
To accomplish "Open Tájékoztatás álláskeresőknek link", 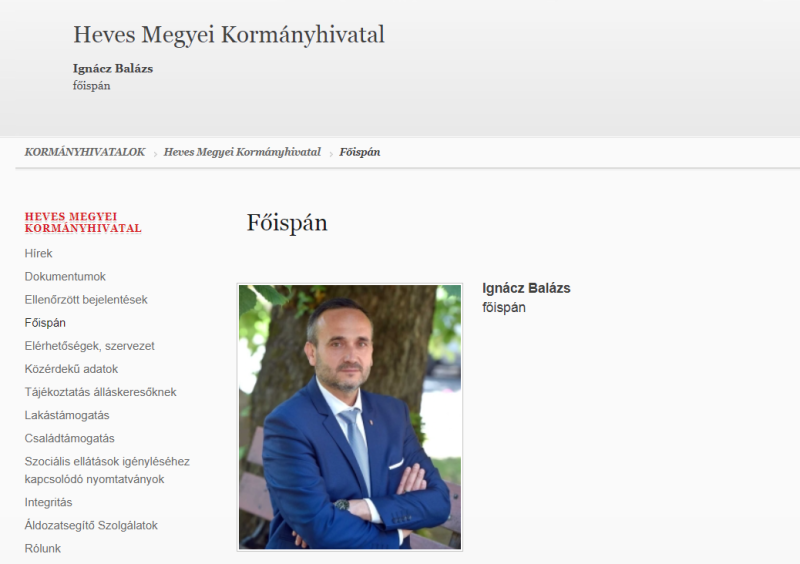I will [101, 392].
